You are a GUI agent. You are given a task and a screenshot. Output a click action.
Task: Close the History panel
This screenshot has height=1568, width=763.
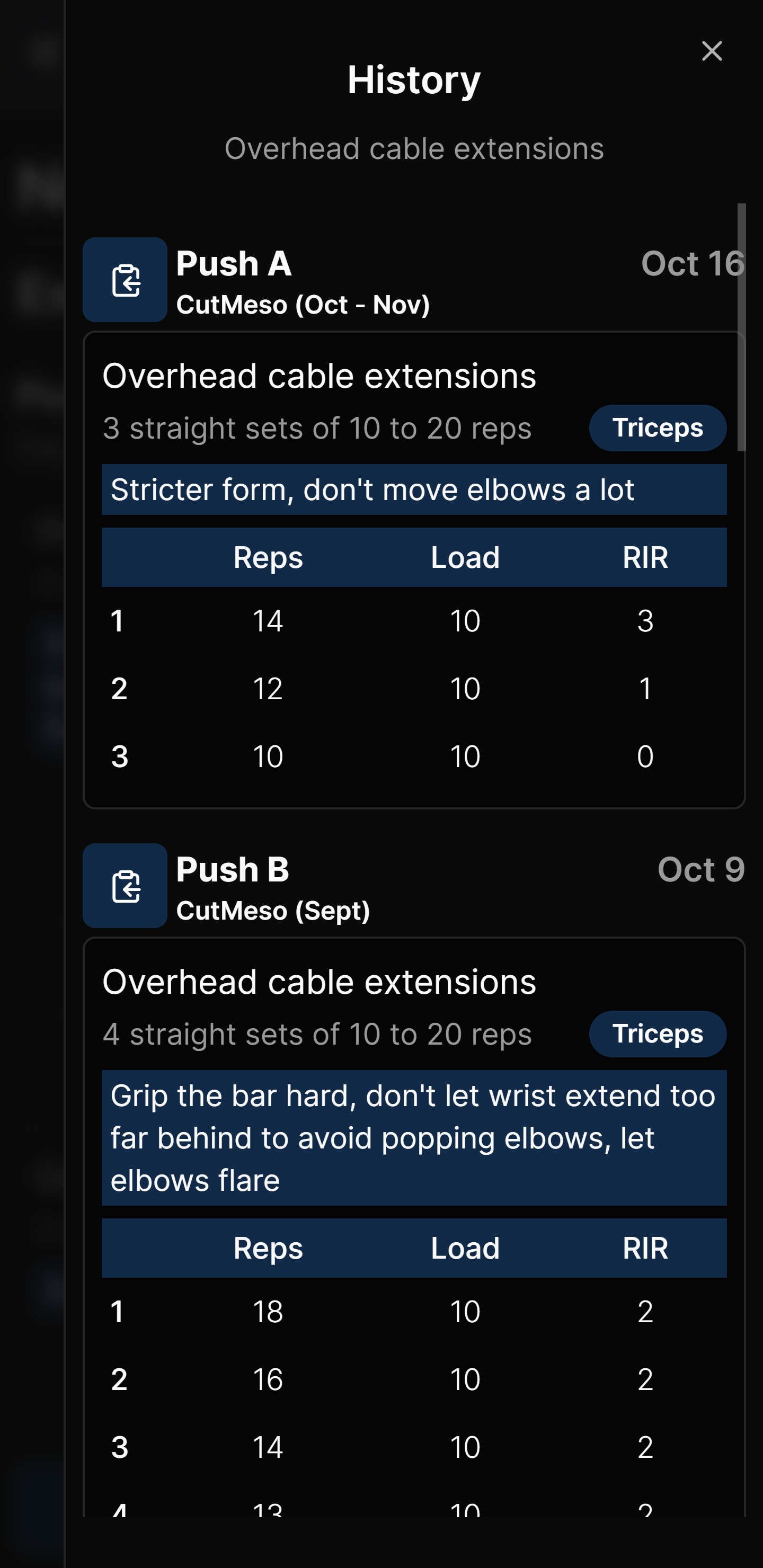[x=711, y=51]
